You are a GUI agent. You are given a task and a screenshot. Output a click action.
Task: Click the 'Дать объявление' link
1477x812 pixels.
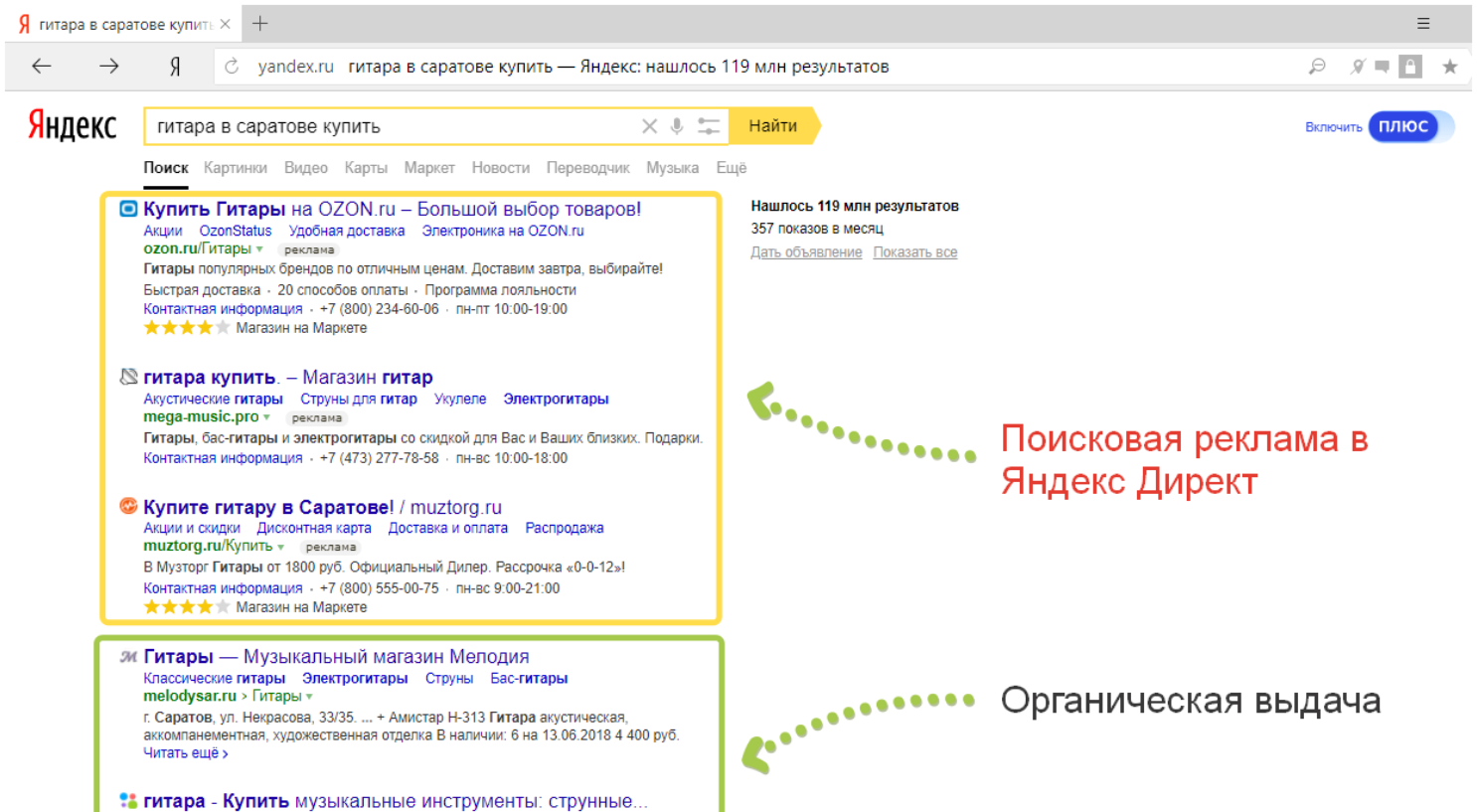pyautogui.click(x=806, y=252)
